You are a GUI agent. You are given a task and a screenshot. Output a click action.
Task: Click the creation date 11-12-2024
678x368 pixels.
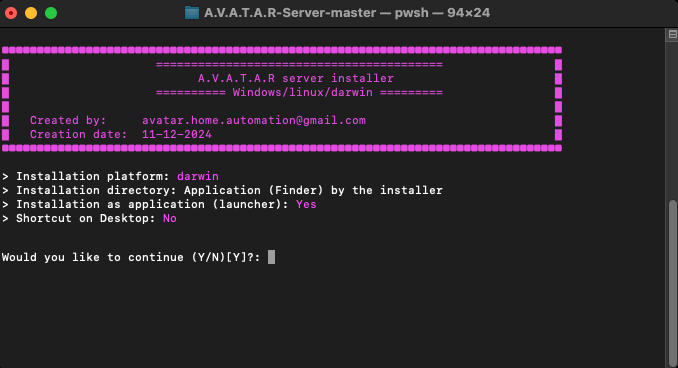tap(177, 134)
